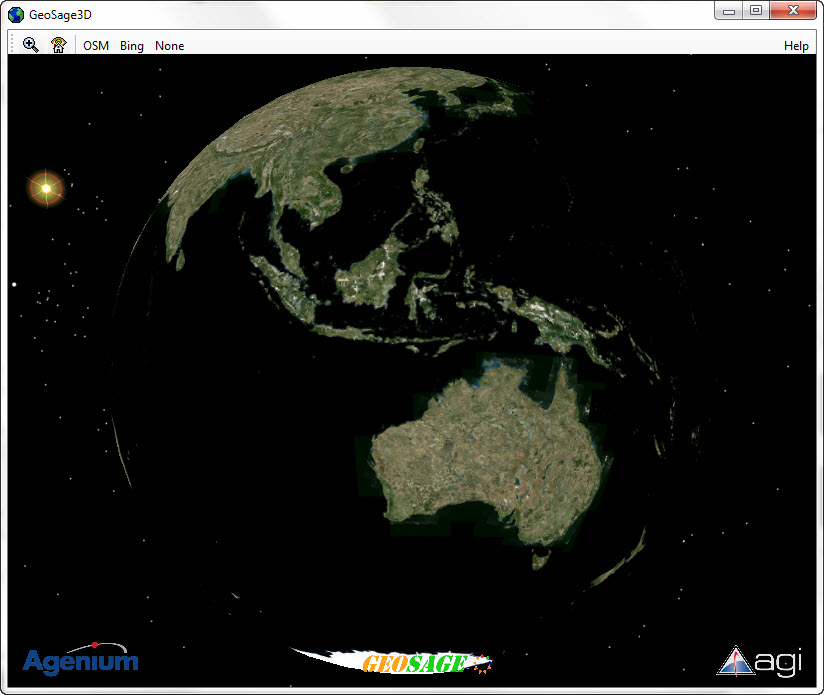Image resolution: width=824 pixels, height=695 pixels.
Task: Click the sun in the sky
Action: click(x=46, y=188)
